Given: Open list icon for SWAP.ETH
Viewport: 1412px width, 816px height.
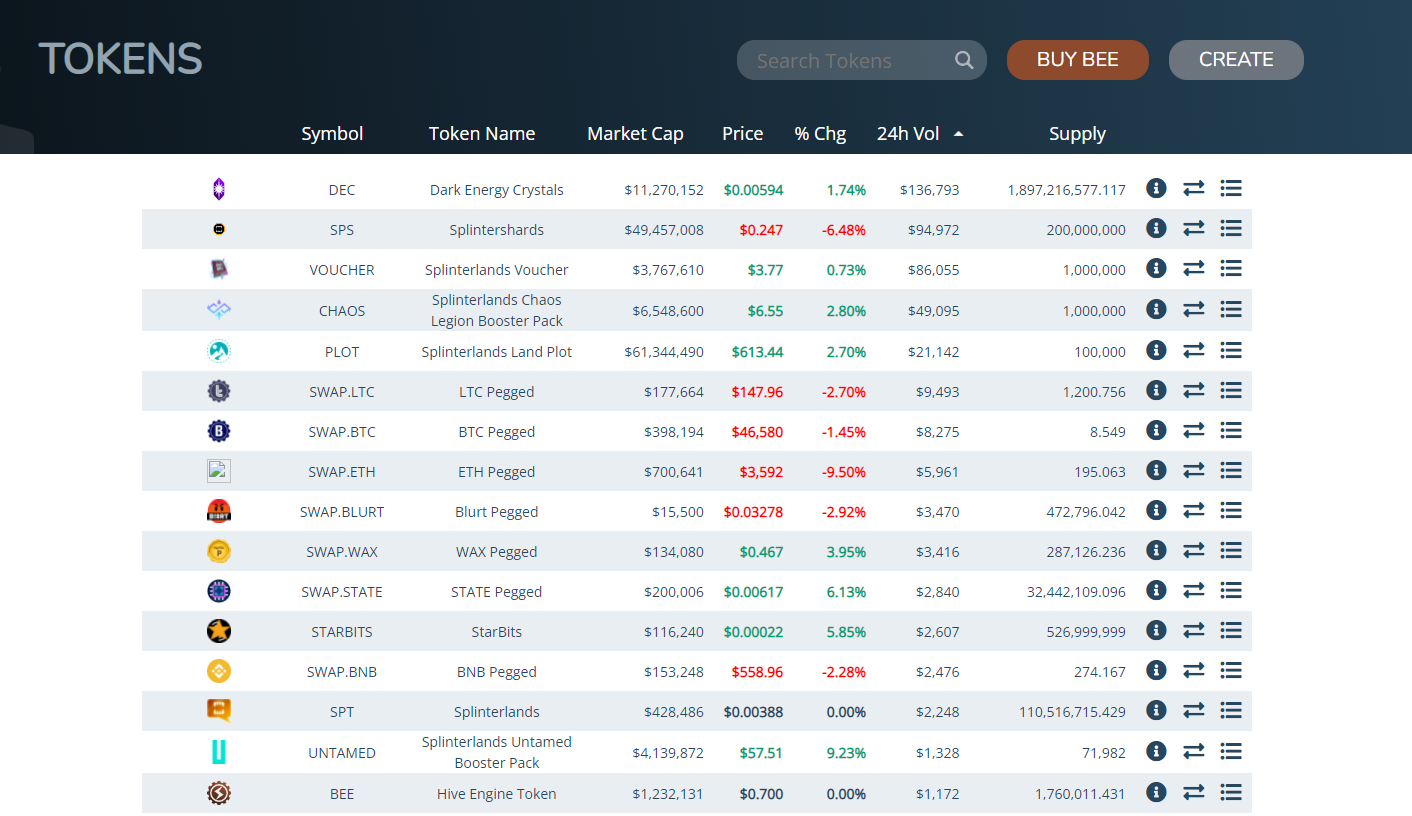Looking at the screenshot, I should point(1231,470).
